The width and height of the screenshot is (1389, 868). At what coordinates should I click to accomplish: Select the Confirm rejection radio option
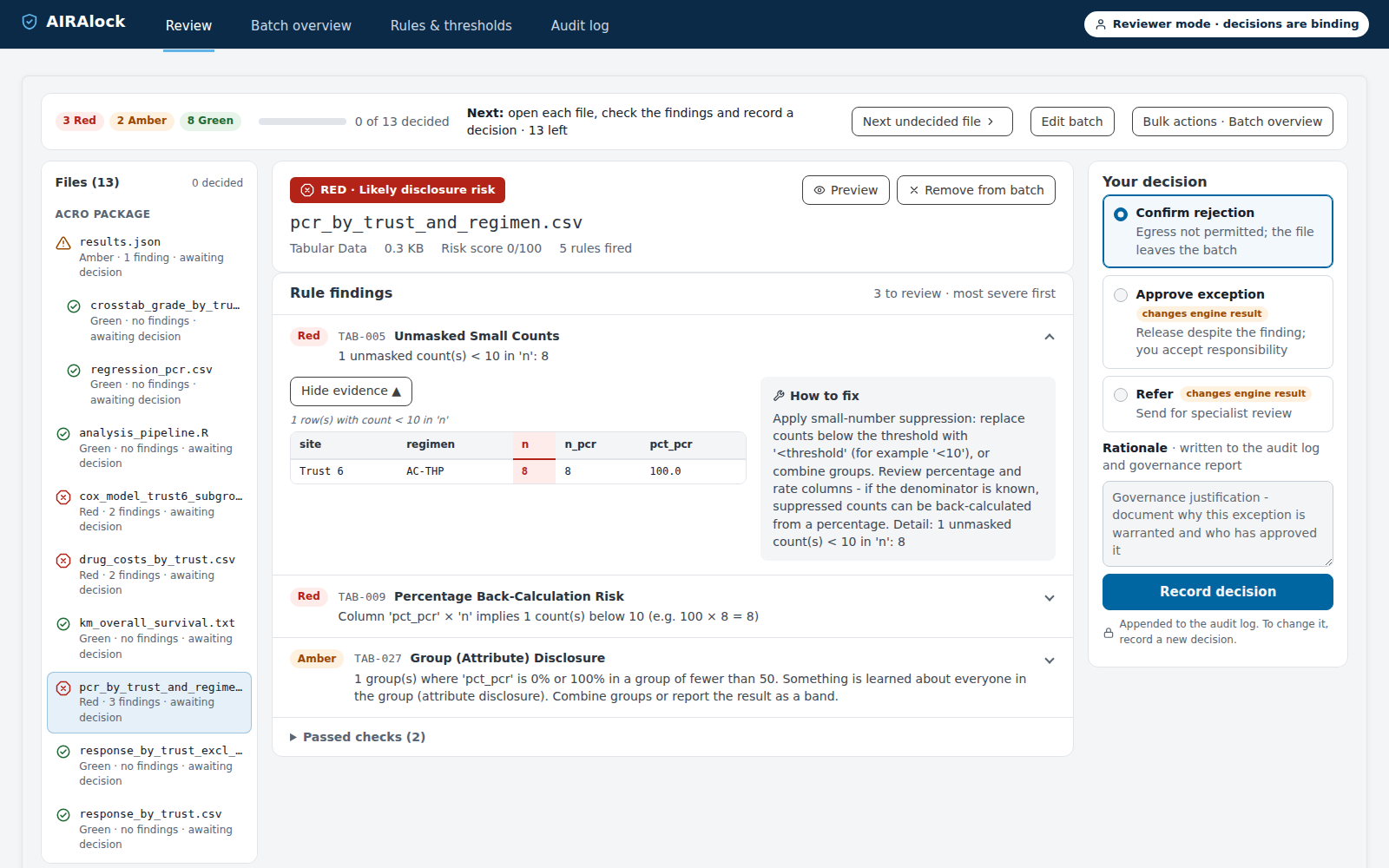[1121, 214]
